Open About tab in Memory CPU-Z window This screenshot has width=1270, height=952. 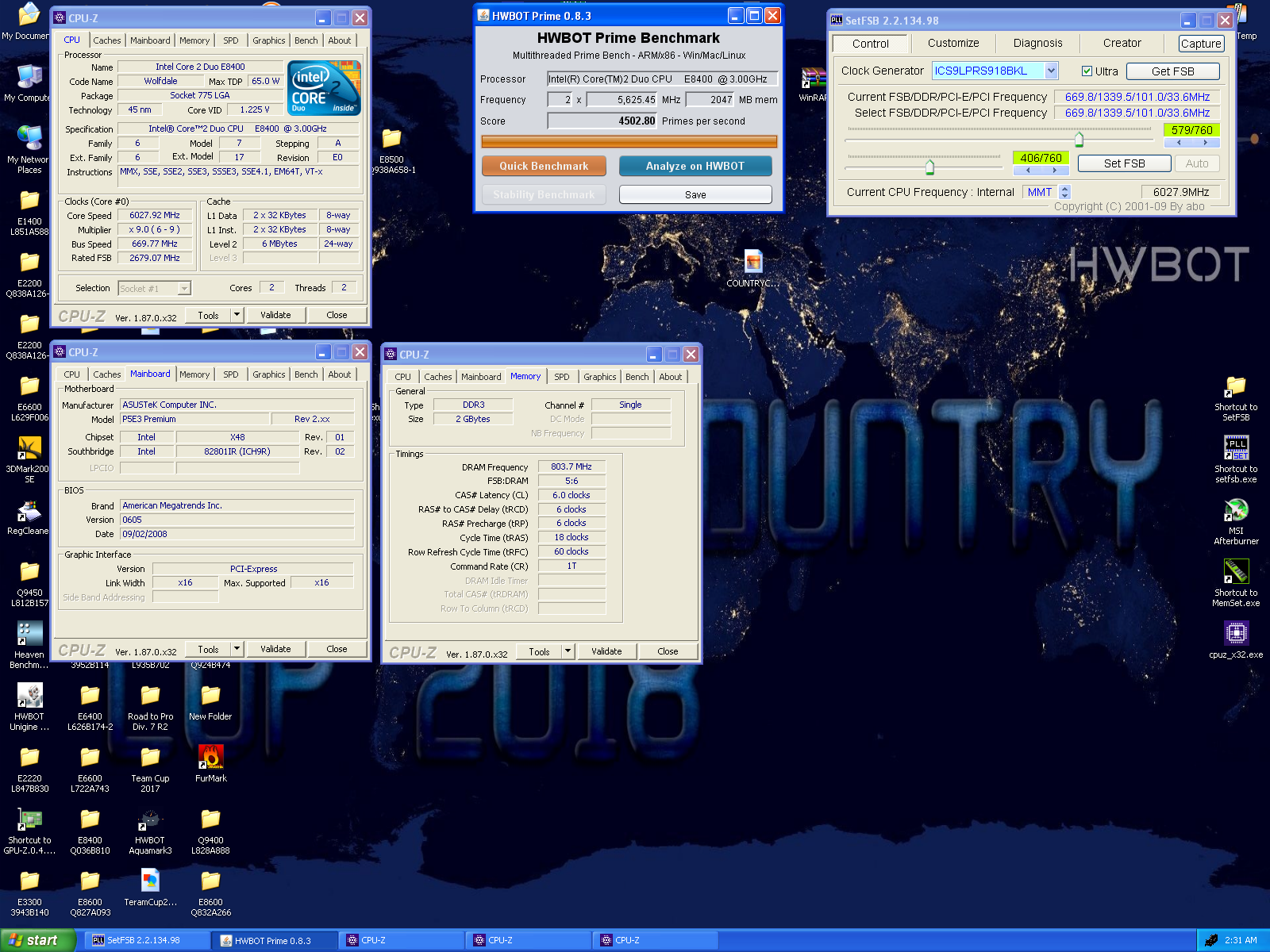click(x=670, y=377)
